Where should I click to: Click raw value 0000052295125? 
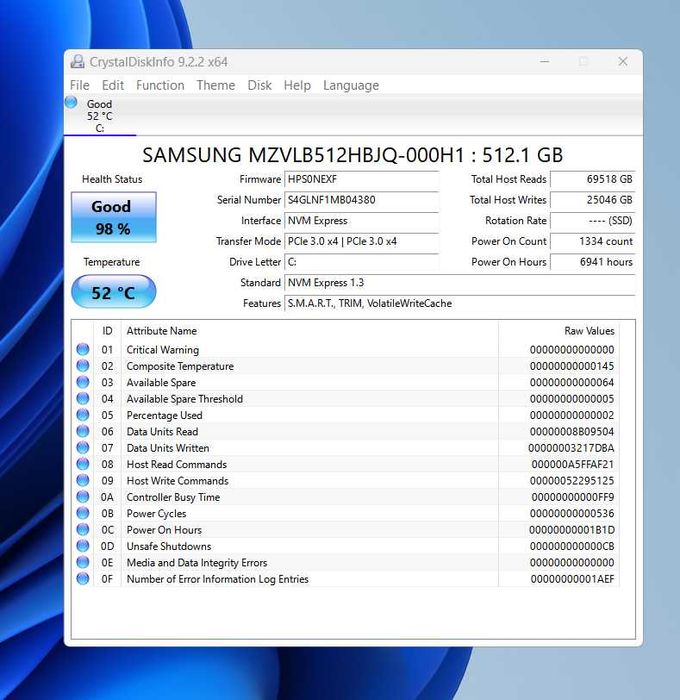tap(572, 481)
